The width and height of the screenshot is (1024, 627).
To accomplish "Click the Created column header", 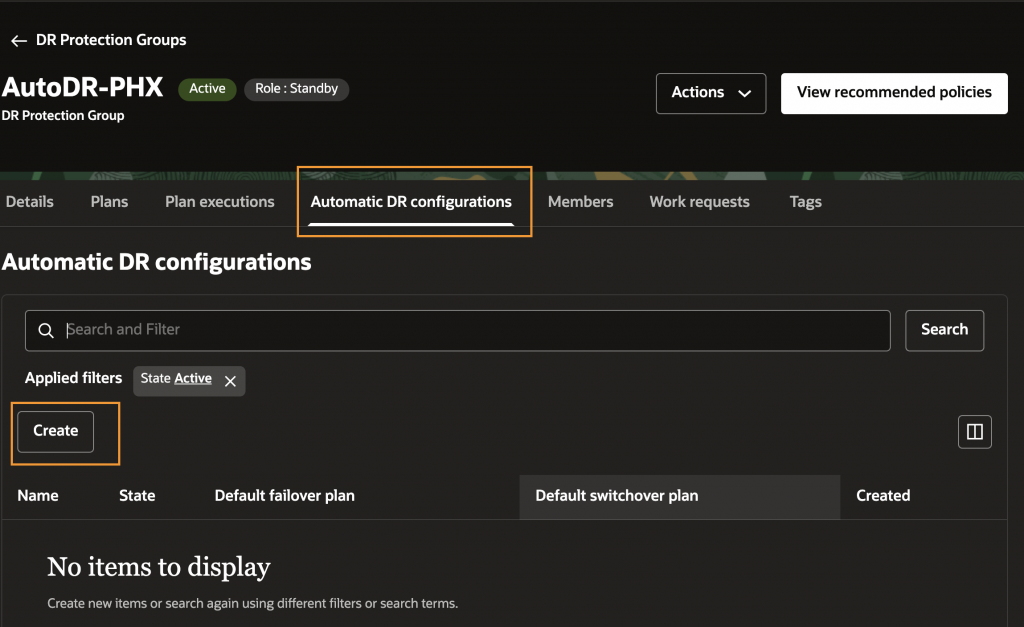I will tap(883, 496).
